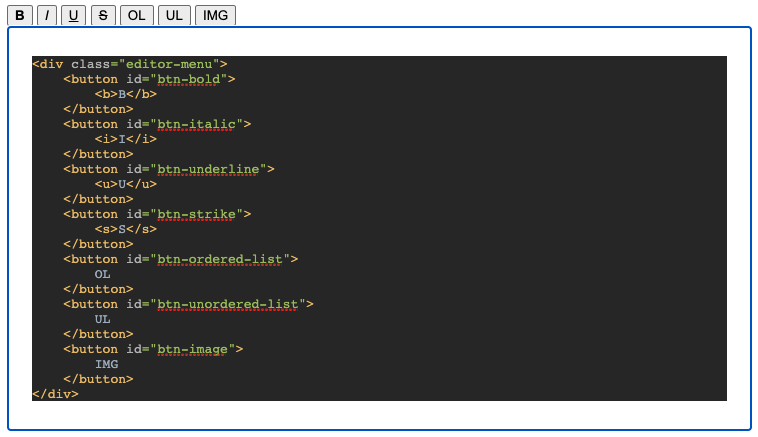Apply strikethrough with the S button
Viewport: 758px width, 437px height.
[103, 15]
